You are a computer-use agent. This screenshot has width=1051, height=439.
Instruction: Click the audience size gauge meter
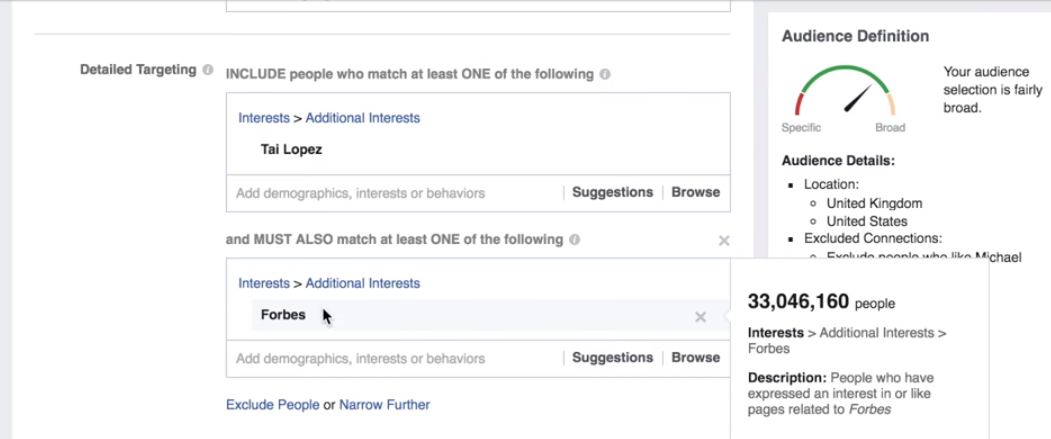click(845, 92)
